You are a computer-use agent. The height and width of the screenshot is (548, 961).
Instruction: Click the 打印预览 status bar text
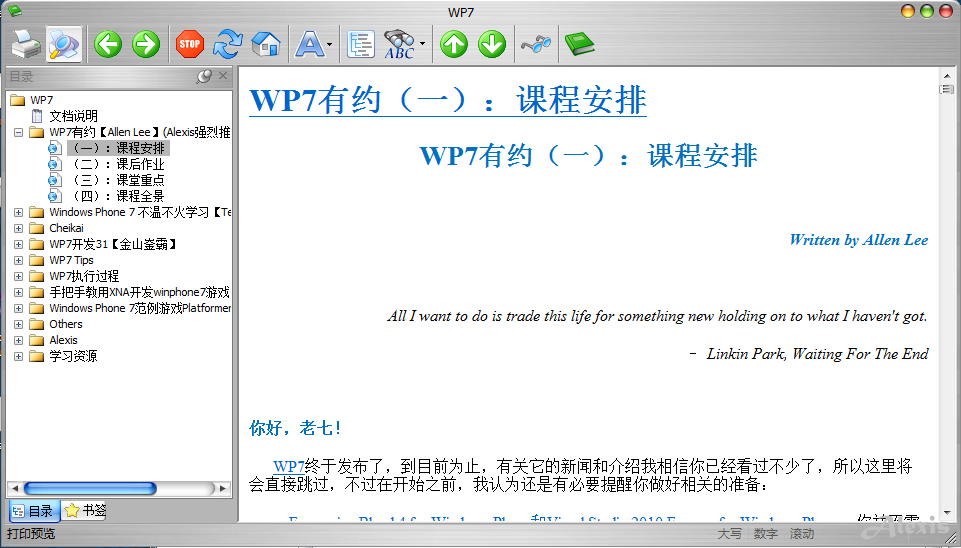[31, 533]
